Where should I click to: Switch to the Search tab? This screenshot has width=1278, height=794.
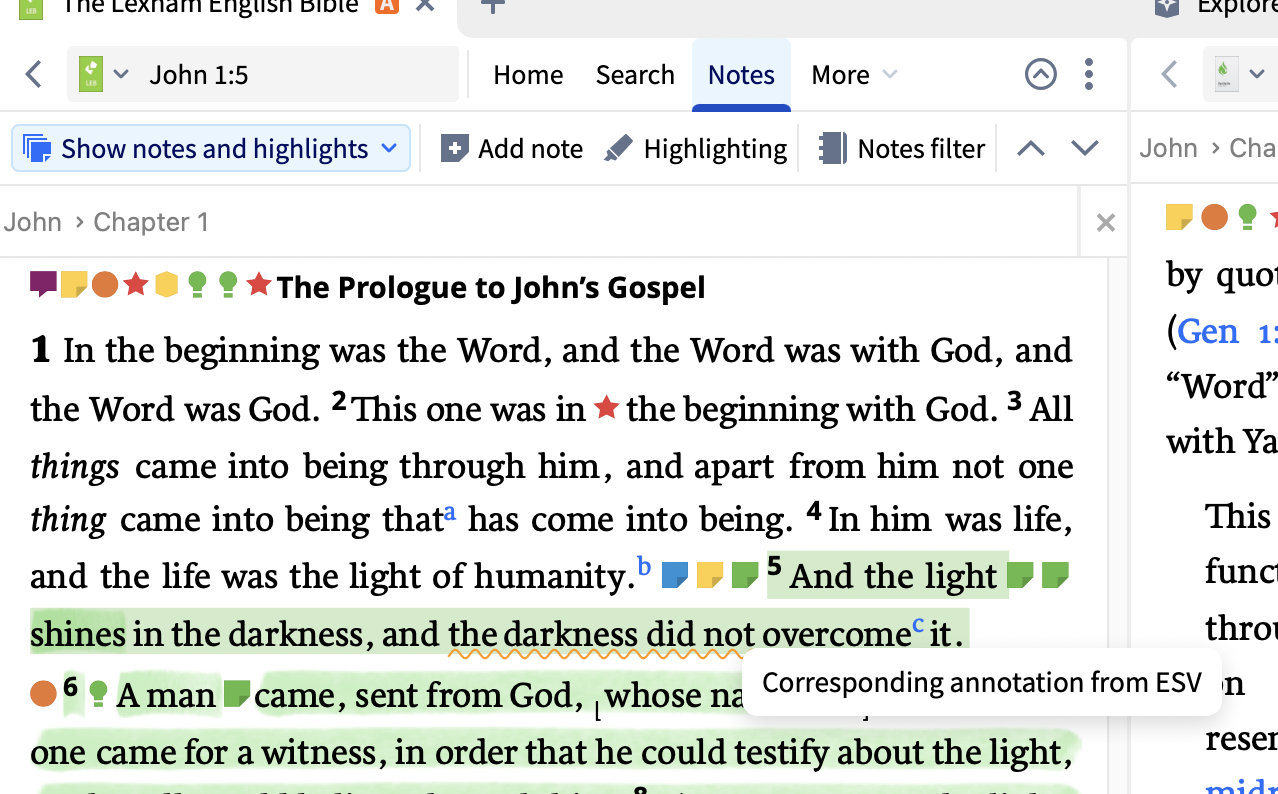point(635,74)
